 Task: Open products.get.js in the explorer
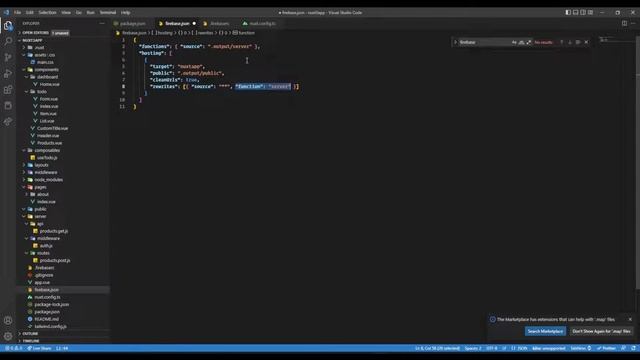point(54,231)
